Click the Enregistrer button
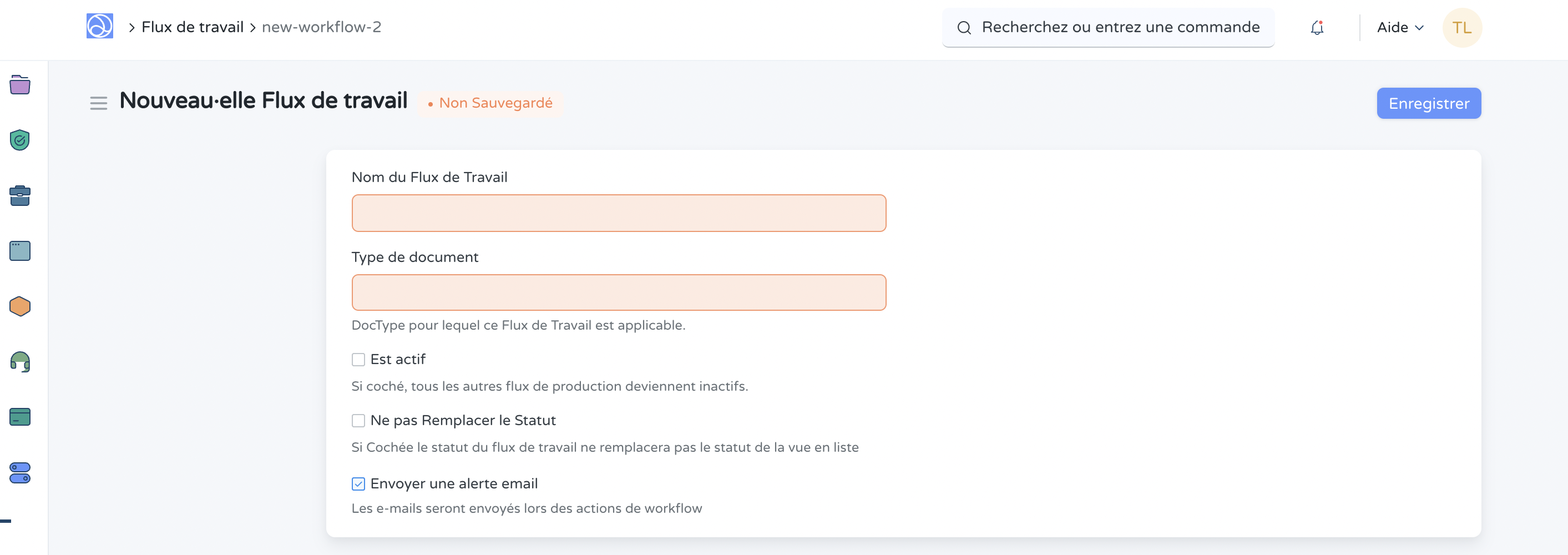This screenshot has height=555, width=1568. [1429, 103]
